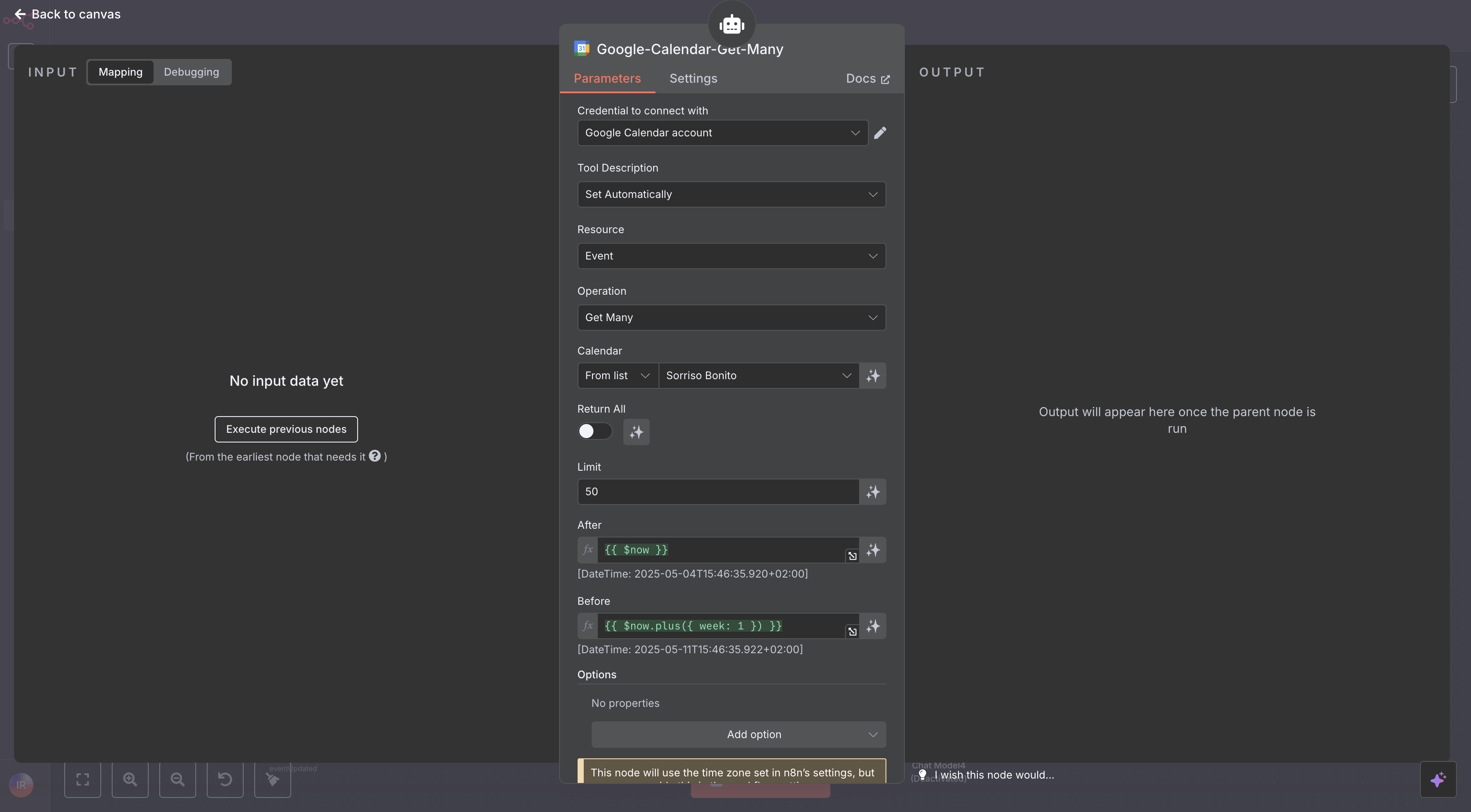Edit credential with the pencil icon
Viewport: 1471px width, 812px height.
880,132
